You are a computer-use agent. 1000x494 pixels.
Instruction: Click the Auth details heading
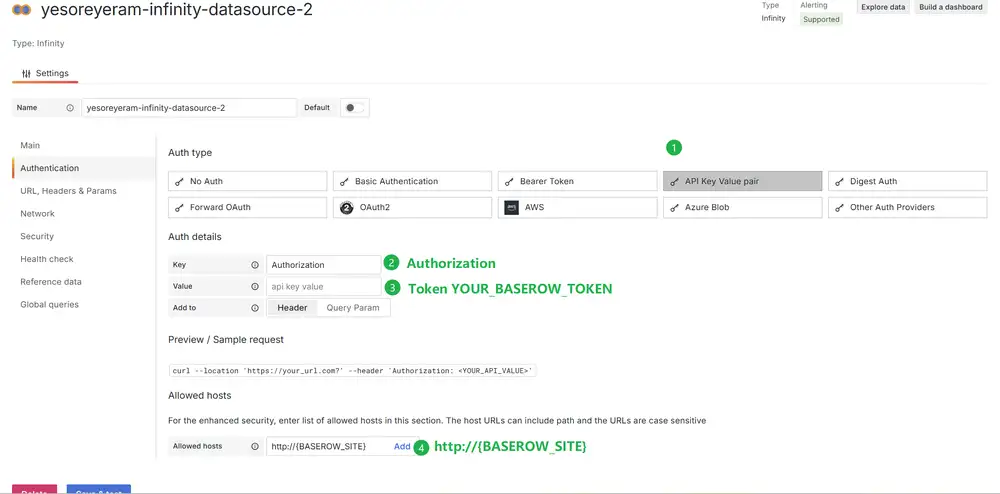(195, 236)
